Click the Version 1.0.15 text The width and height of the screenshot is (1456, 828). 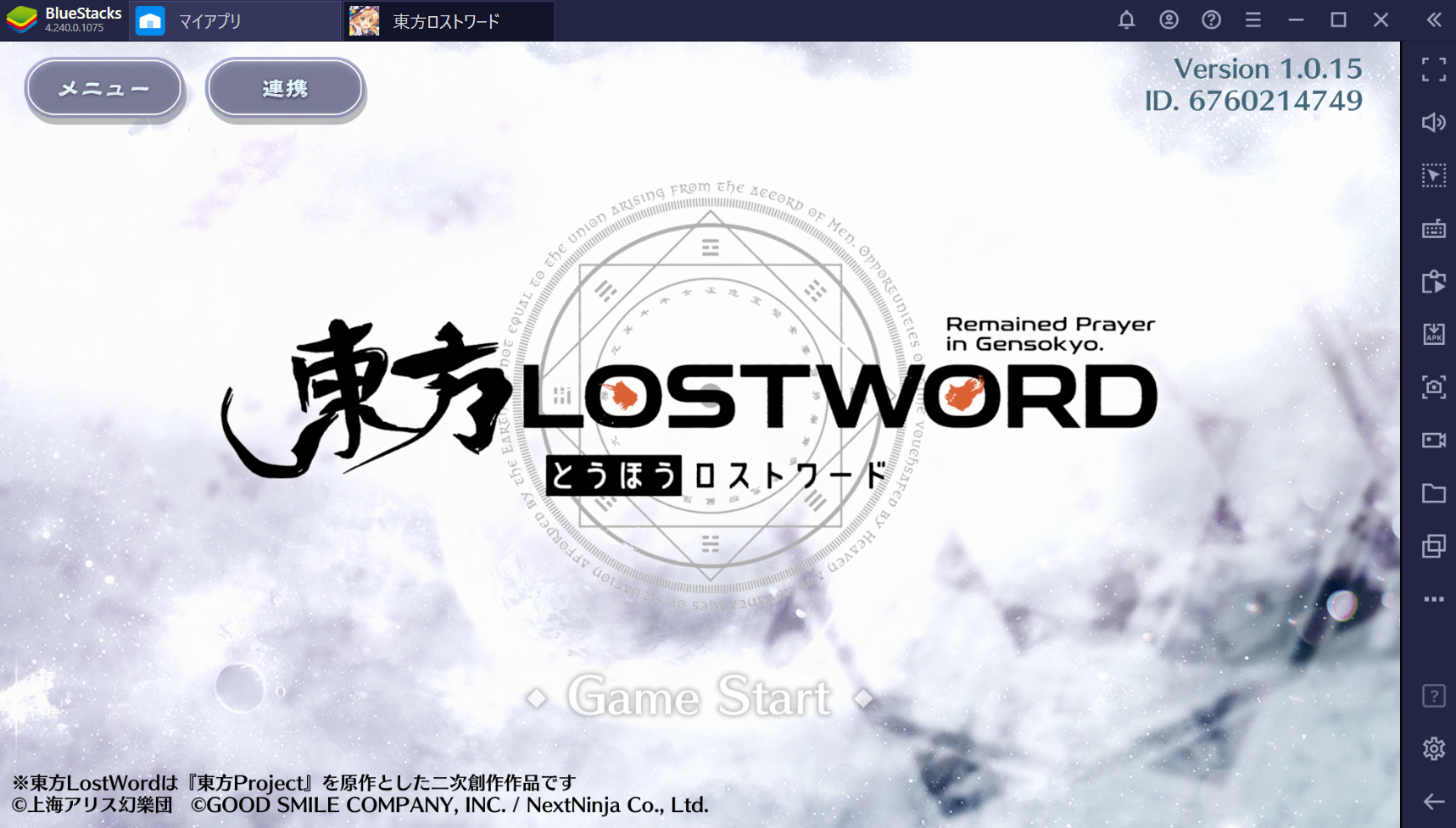(1268, 69)
